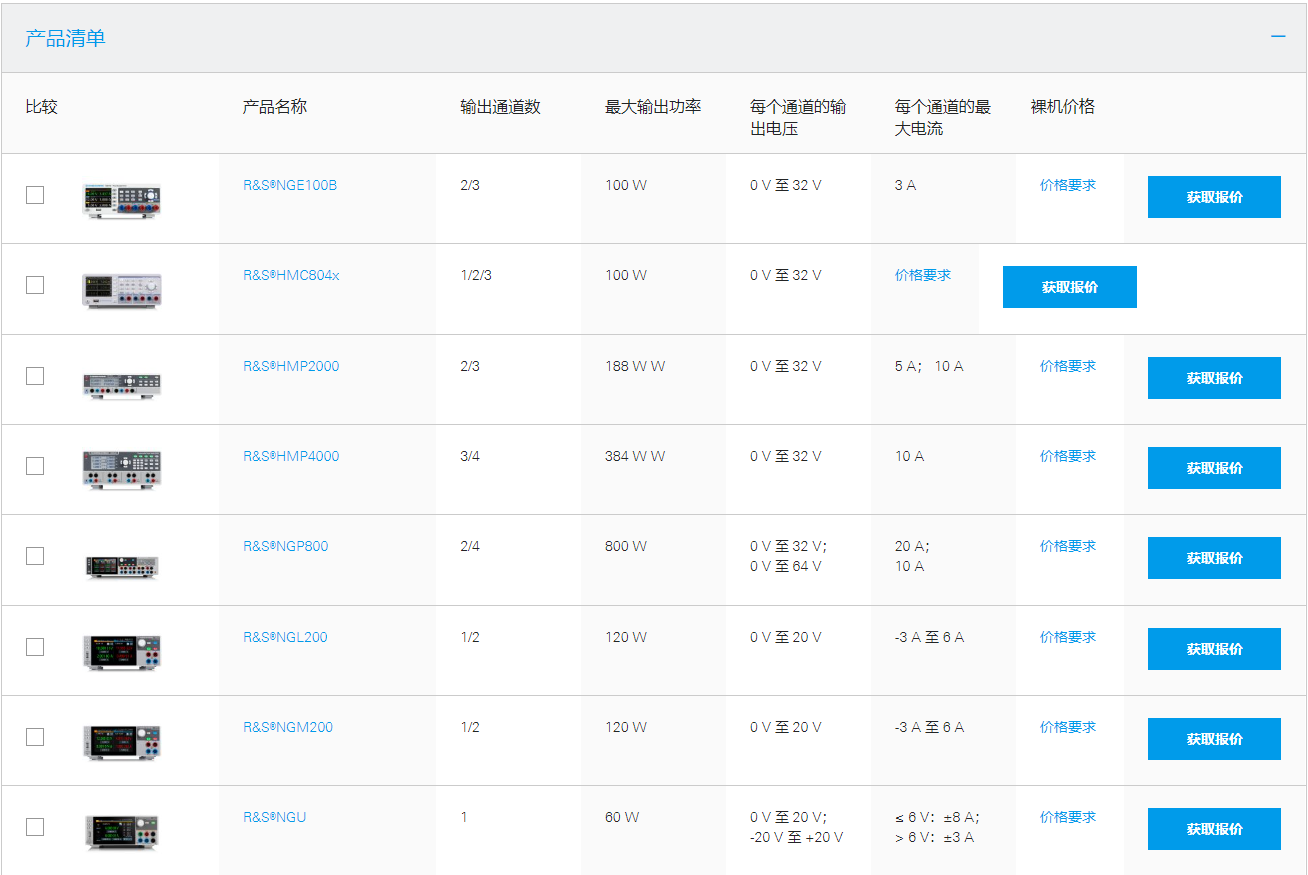Request a quote for R&S NGM200

(1214, 739)
